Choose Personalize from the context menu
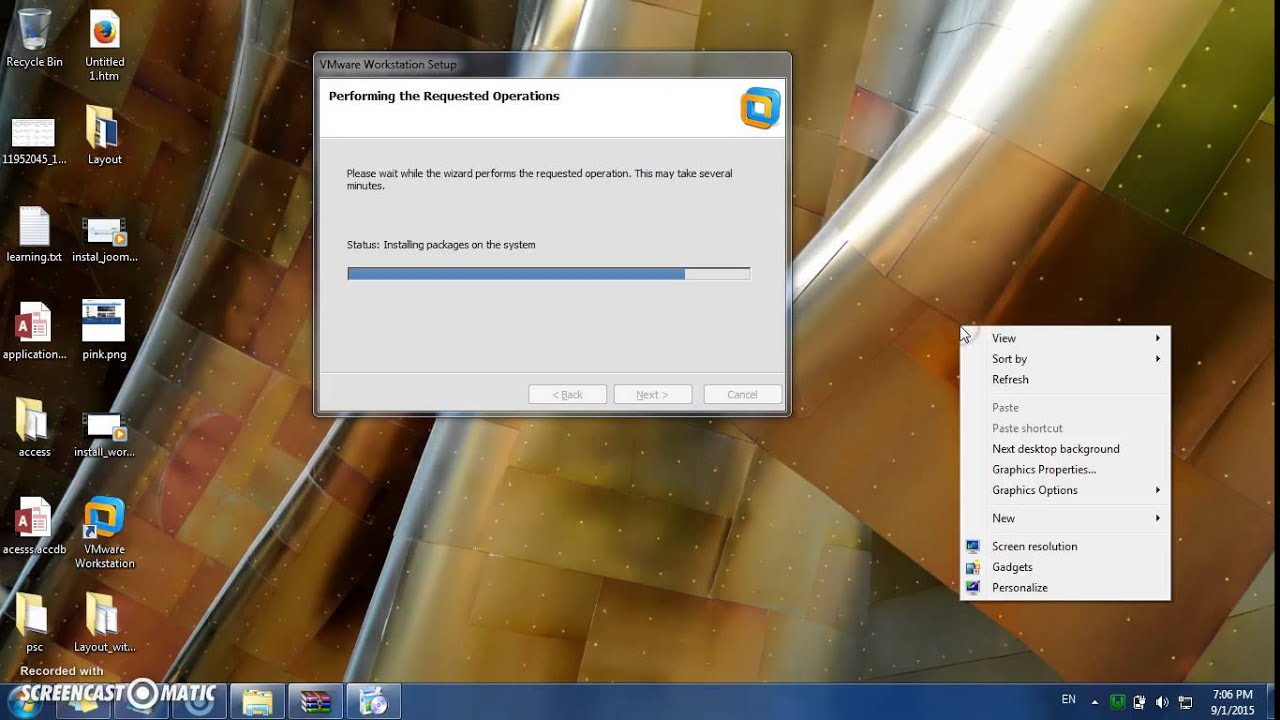This screenshot has height=720, width=1280. pos(1065,588)
